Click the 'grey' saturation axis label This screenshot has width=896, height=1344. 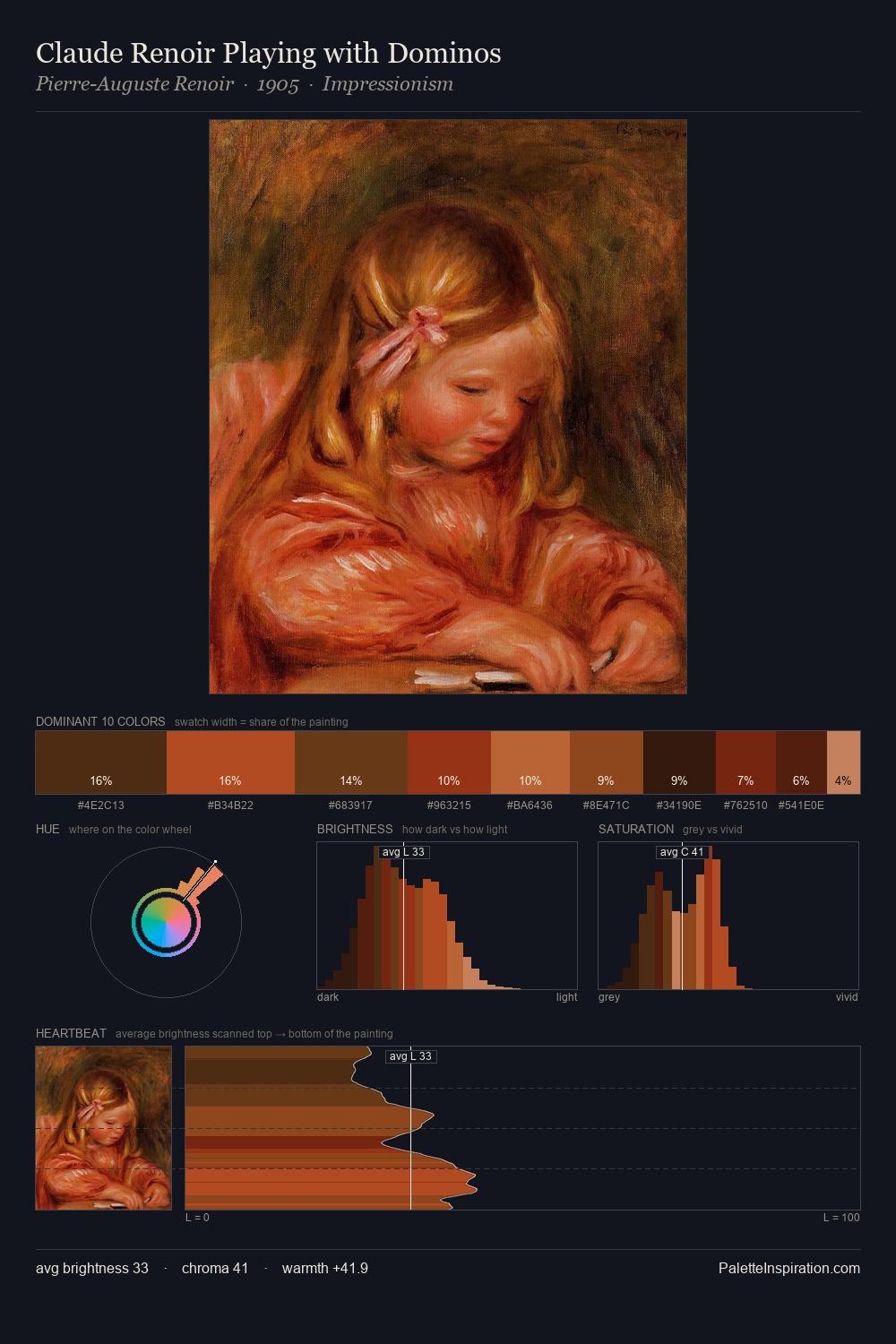[x=609, y=997]
